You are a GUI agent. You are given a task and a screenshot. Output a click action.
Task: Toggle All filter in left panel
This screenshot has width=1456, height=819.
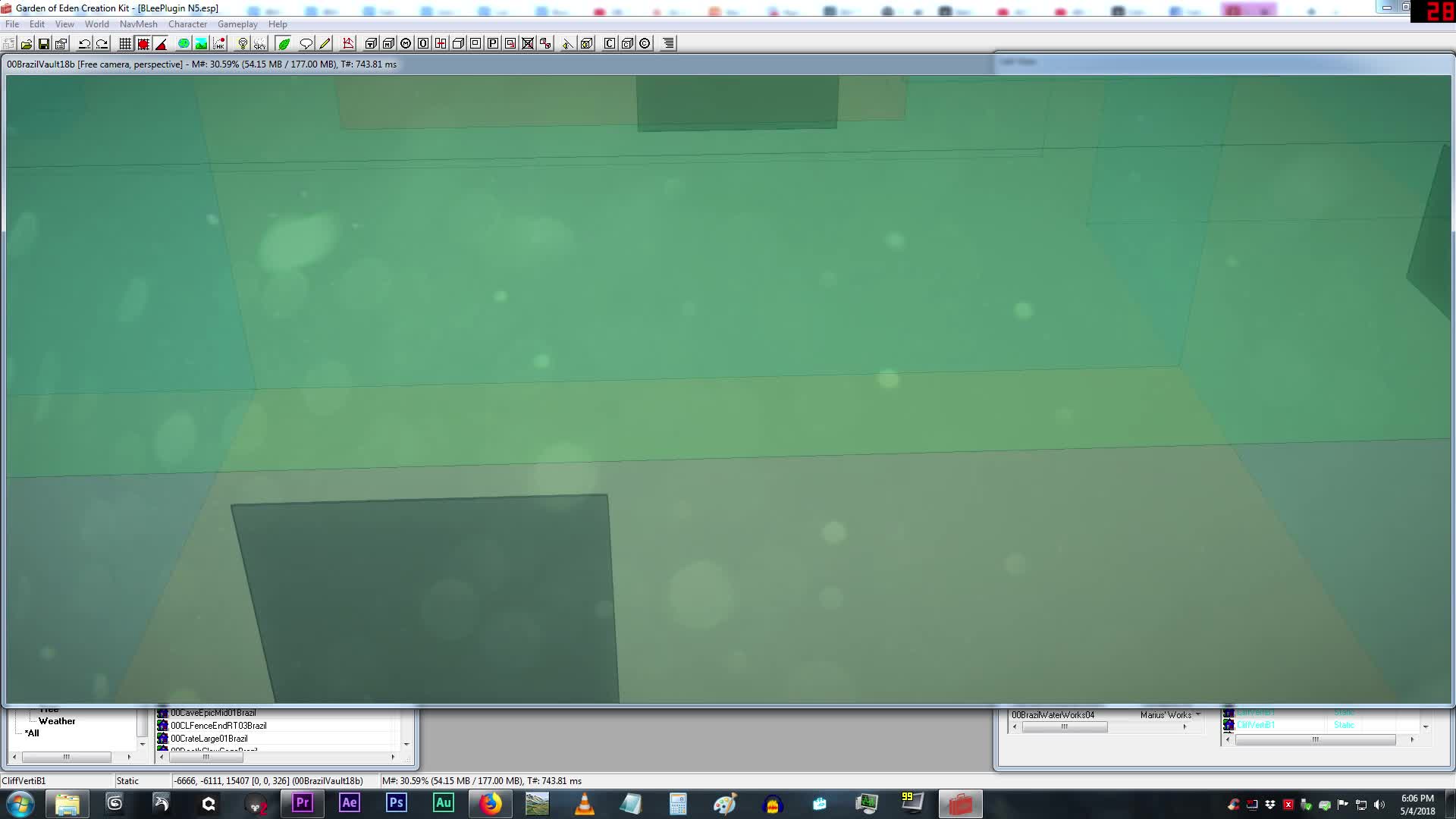[x=33, y=733]
